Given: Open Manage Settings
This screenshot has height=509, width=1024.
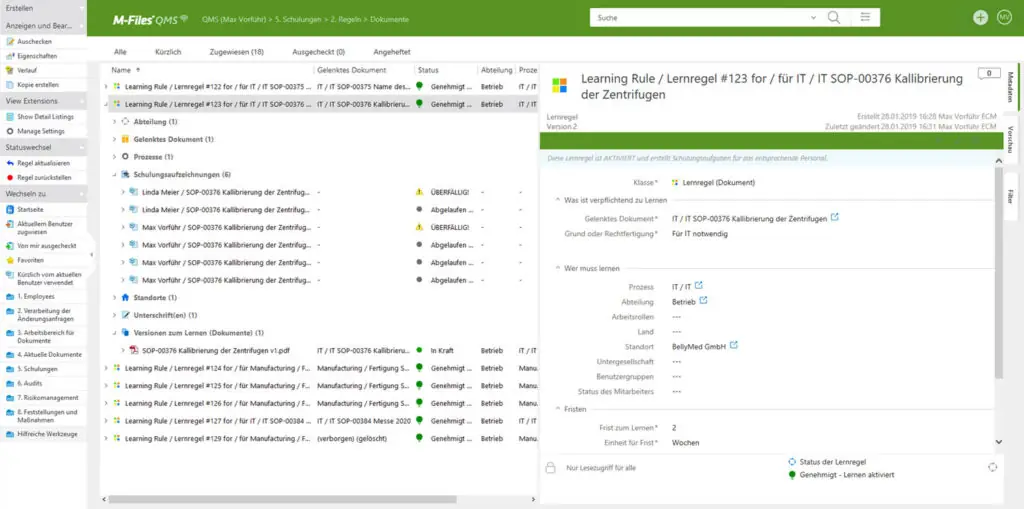Looking at the screenshot, I should [40, 131].
